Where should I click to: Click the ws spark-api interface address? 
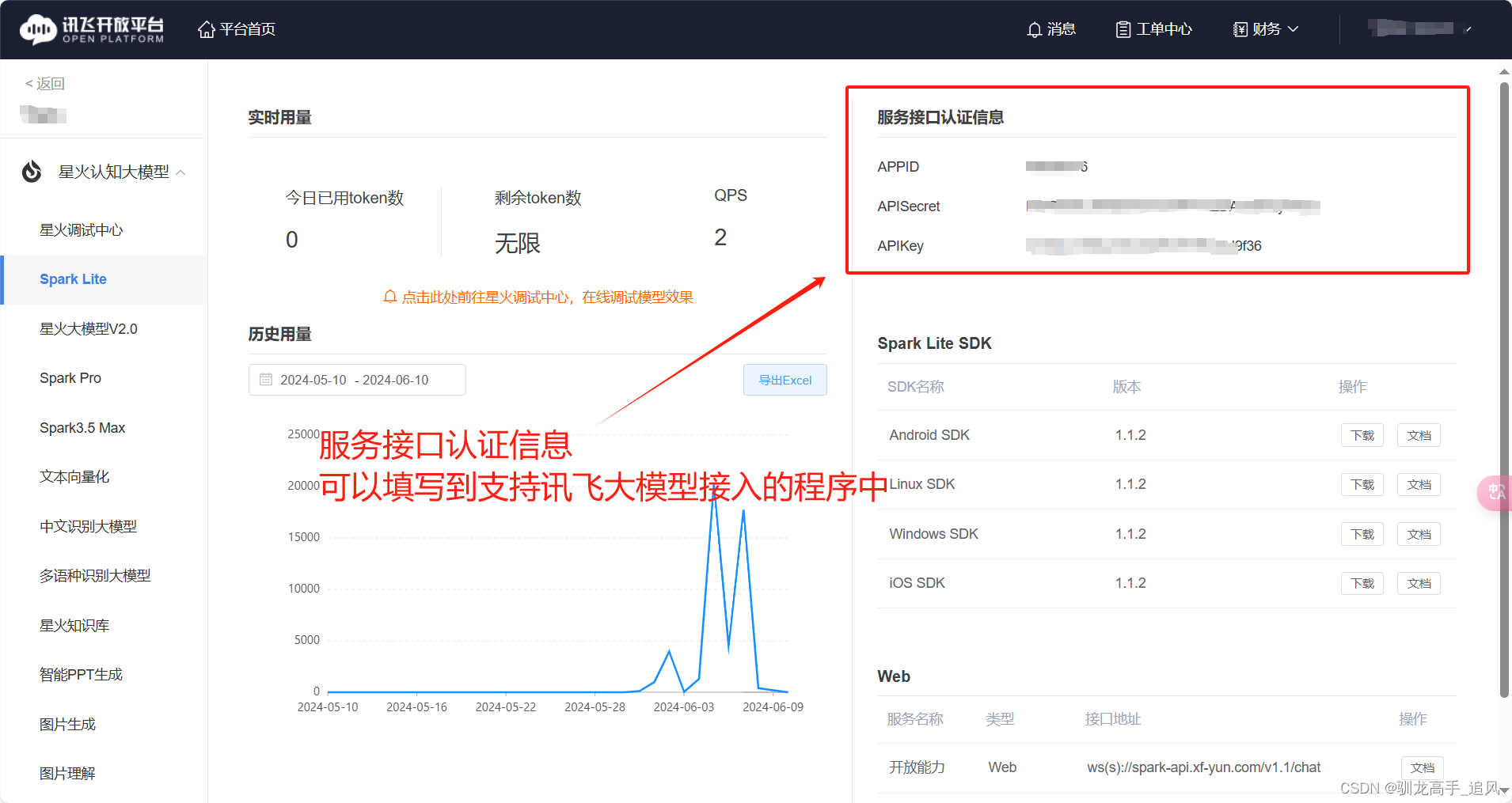click(x=1203, y=767)
